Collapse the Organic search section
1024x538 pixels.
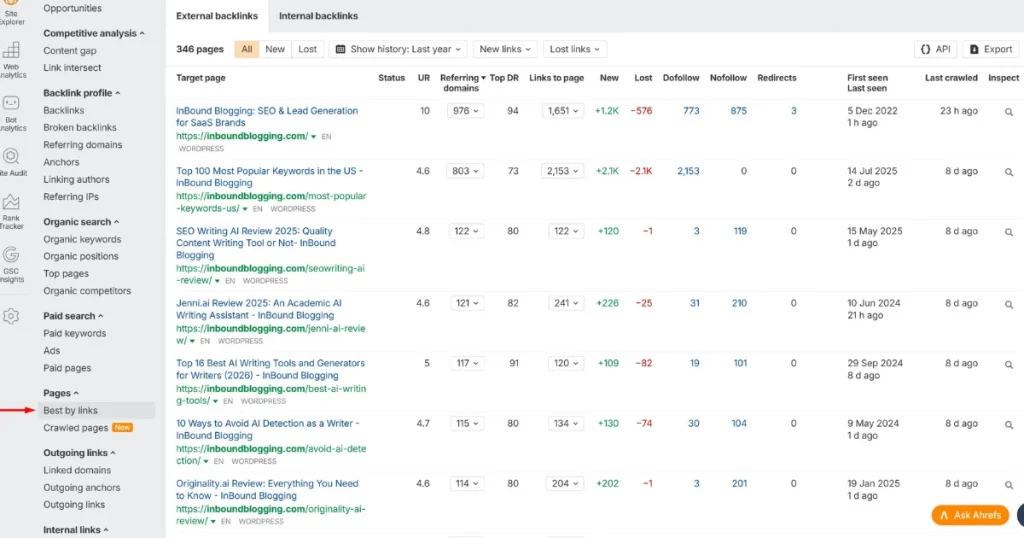tap(81, 222)
